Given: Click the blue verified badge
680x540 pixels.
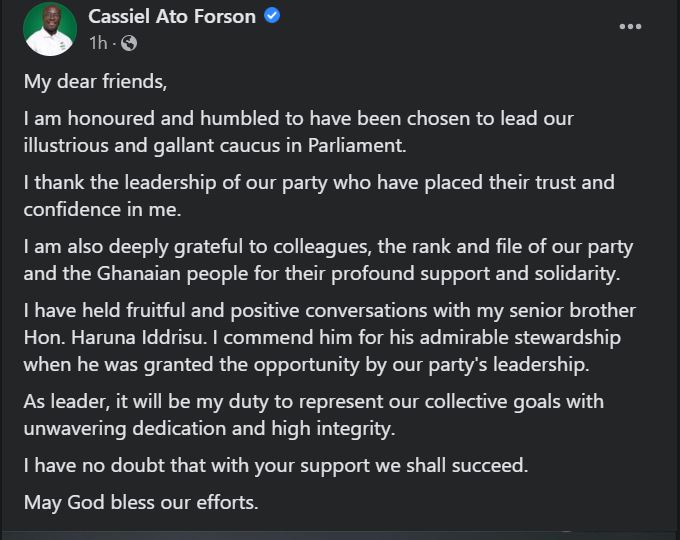Looking at the screenshot, I should pos(272,16).
